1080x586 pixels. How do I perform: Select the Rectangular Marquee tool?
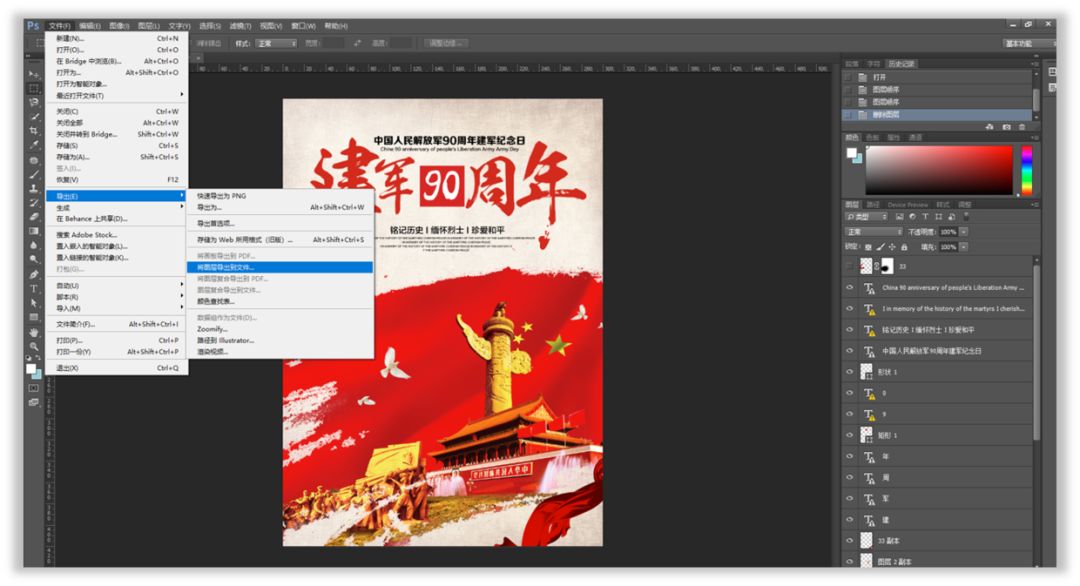click(x=33, y=88)
